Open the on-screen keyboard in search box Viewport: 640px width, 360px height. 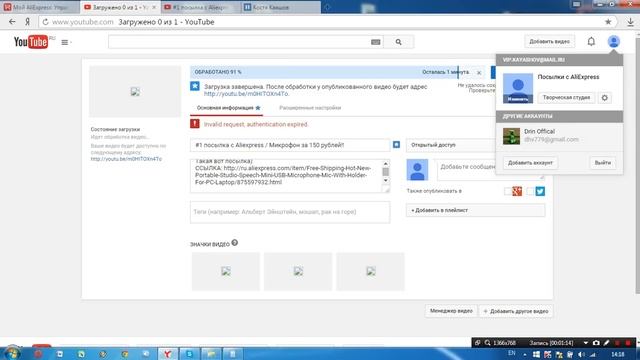[376, 42]
